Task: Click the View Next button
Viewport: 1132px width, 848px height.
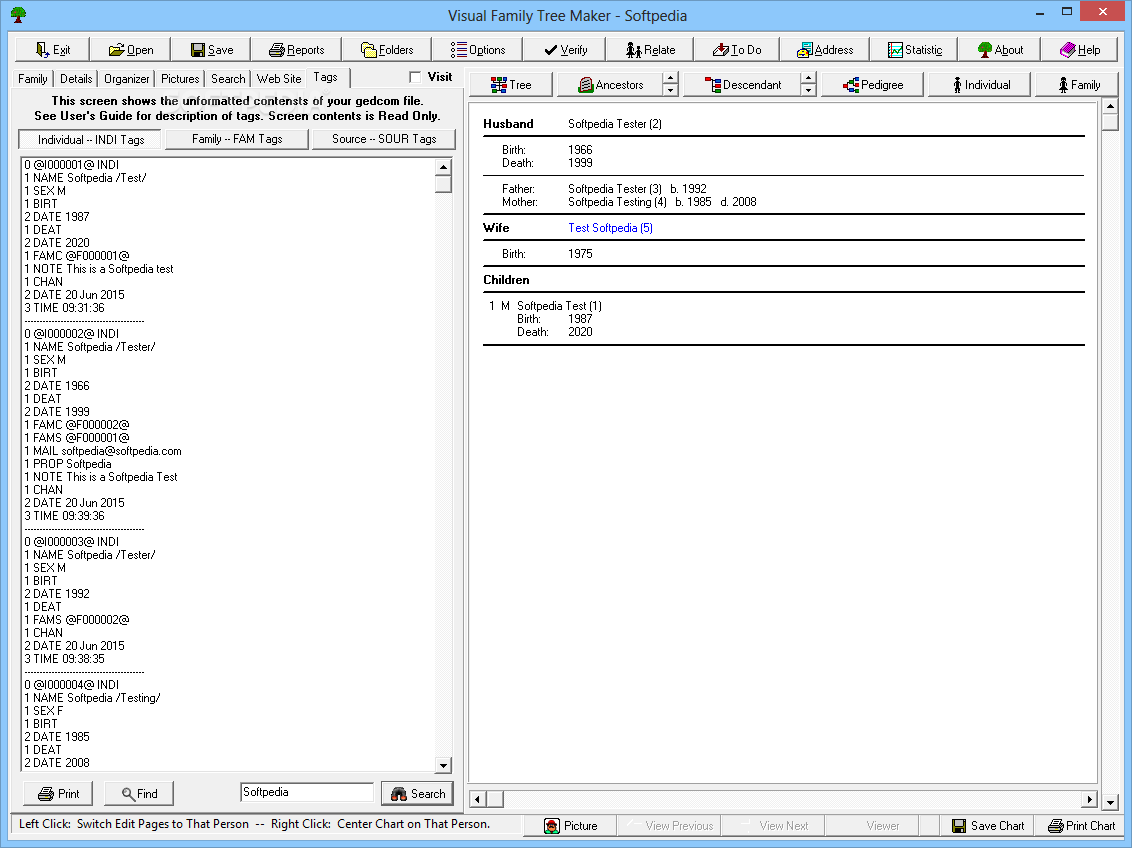Action: pos(773,826)
